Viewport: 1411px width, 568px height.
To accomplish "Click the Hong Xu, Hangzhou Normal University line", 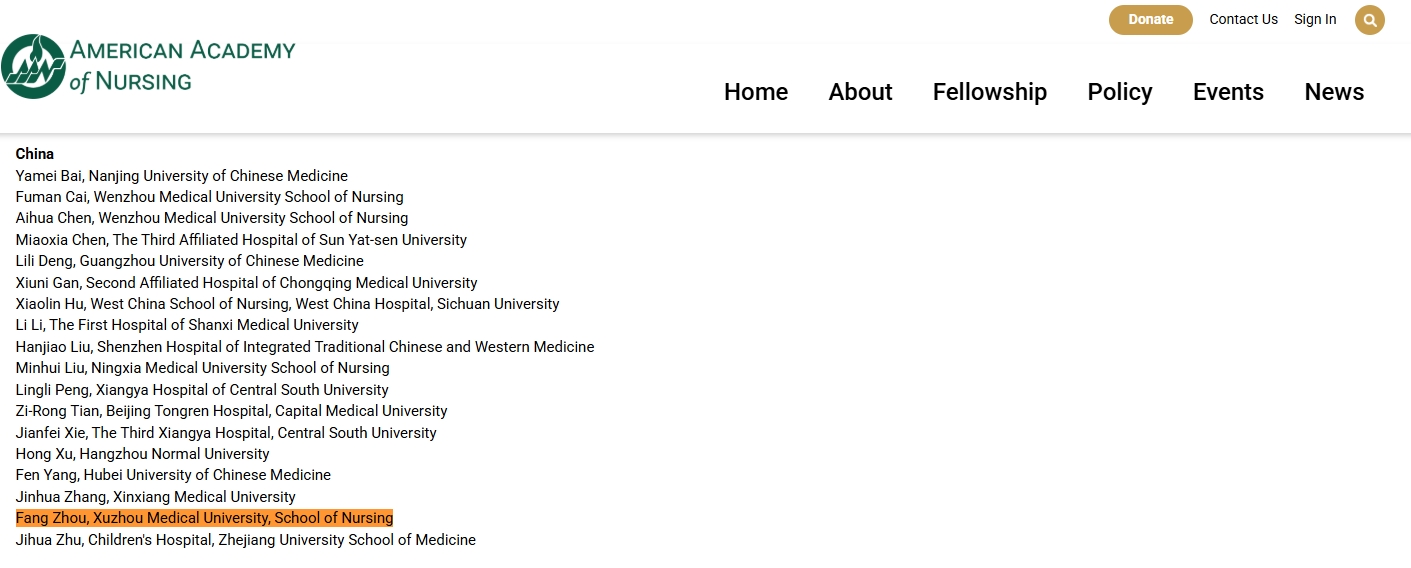I will pos(143,454).
